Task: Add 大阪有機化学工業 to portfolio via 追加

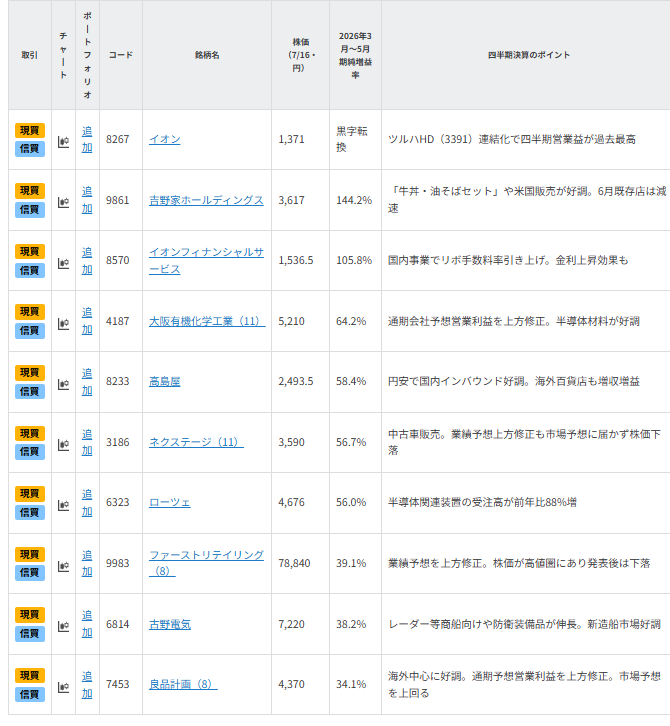Action: pos(87,321)
